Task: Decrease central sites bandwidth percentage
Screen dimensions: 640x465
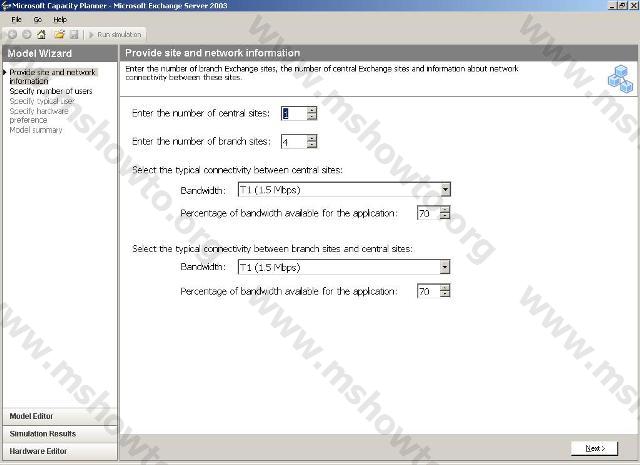Action: coord(445,216)
